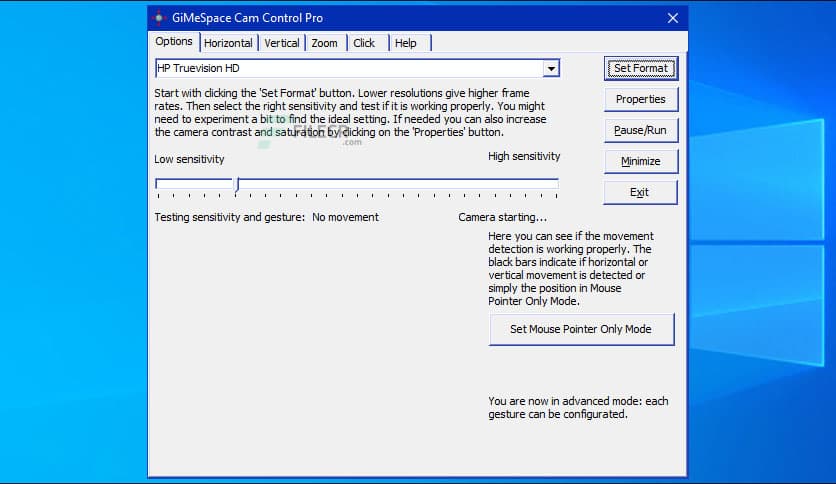Screen dimensions: 836x484
Task: Select the Zoom tab
Action: coord(325,43)
